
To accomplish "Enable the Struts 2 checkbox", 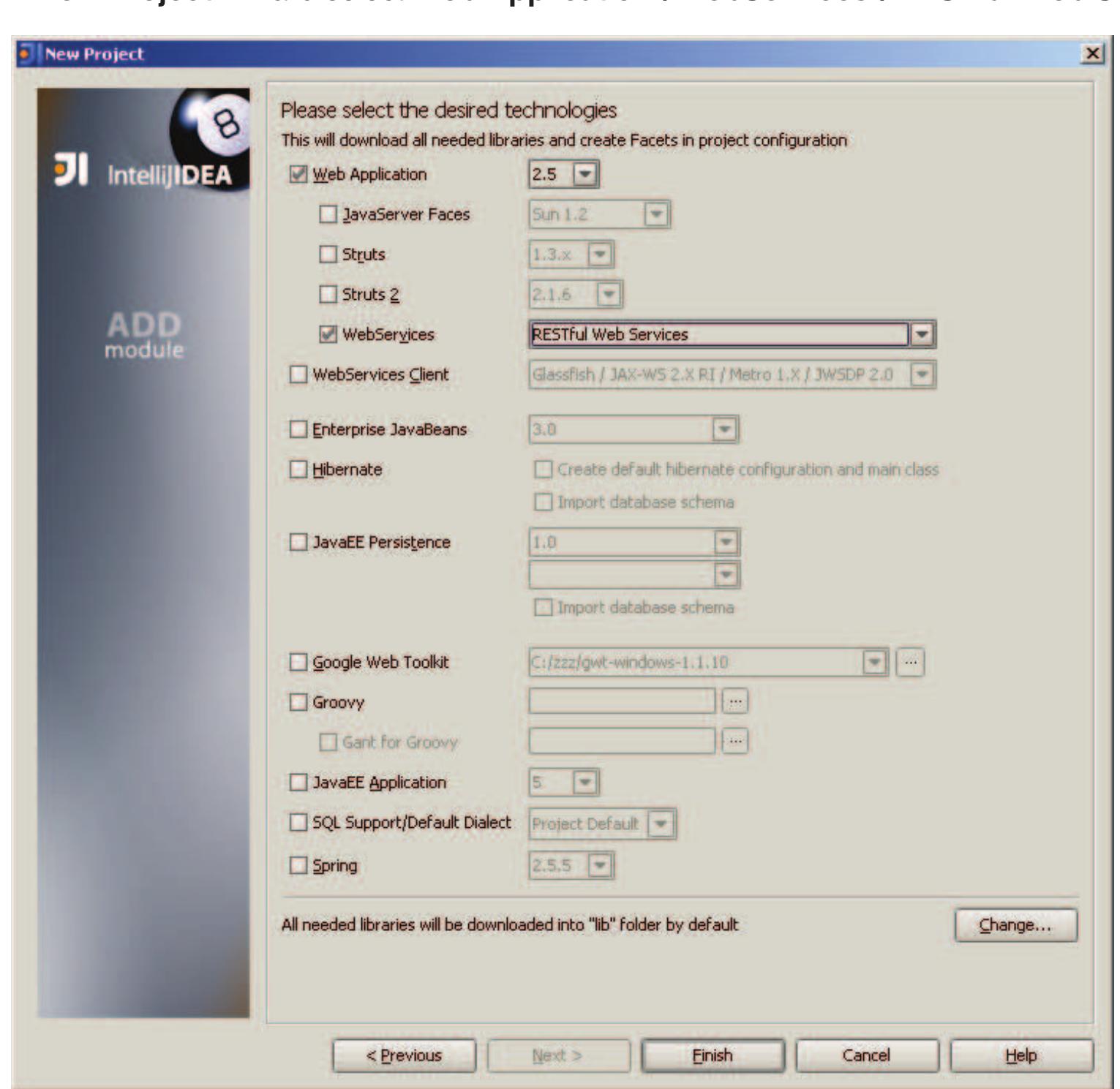I will click(328, 294).
